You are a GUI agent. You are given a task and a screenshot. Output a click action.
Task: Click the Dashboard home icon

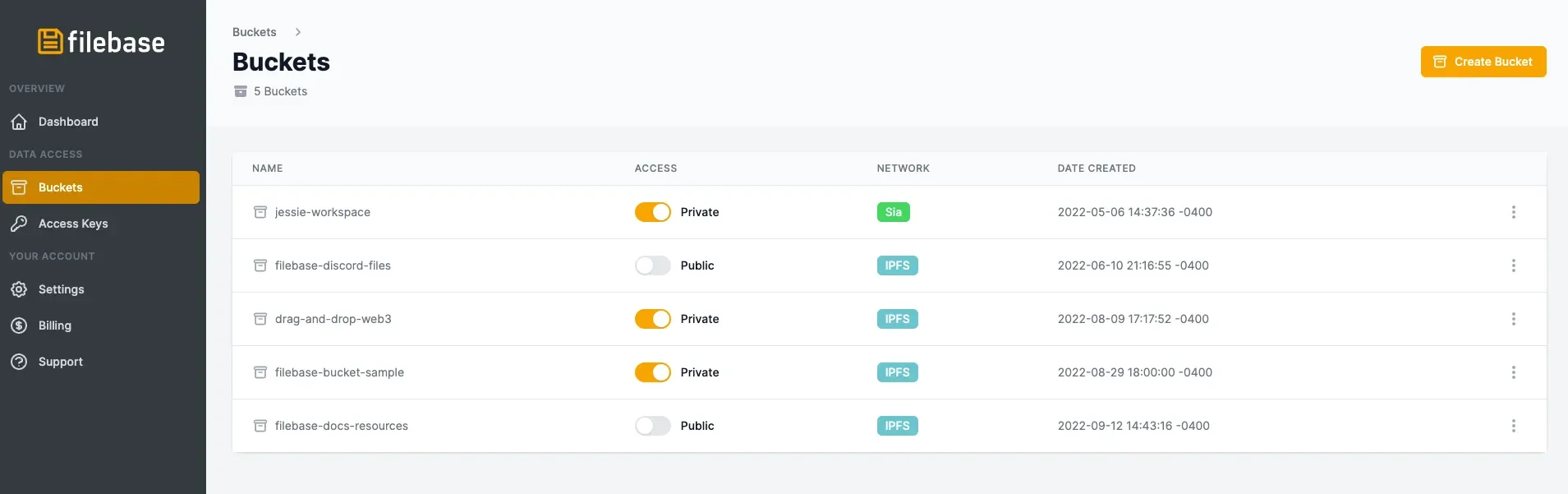tap(19, 122)
